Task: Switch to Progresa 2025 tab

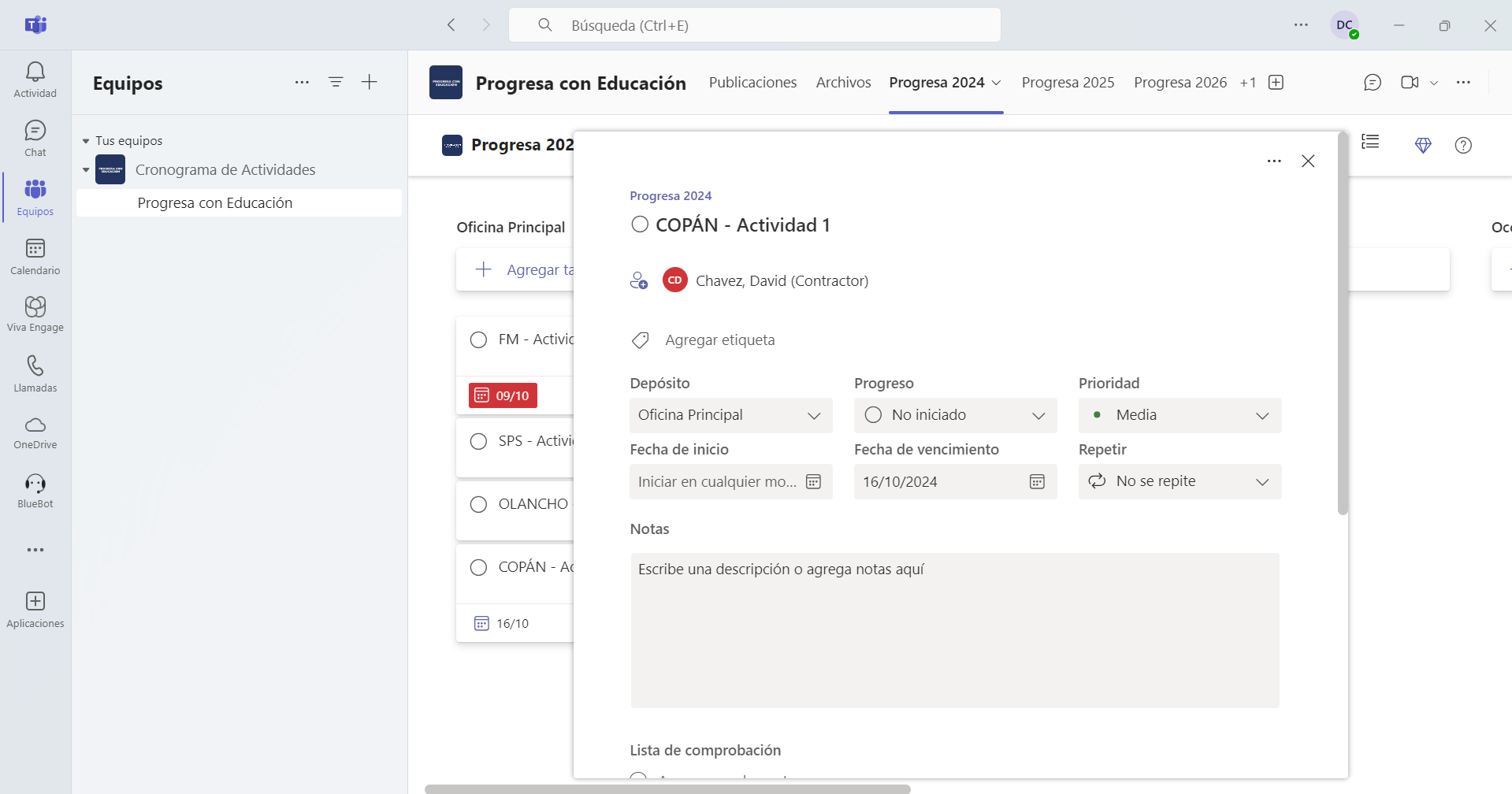Action: 1068,83
